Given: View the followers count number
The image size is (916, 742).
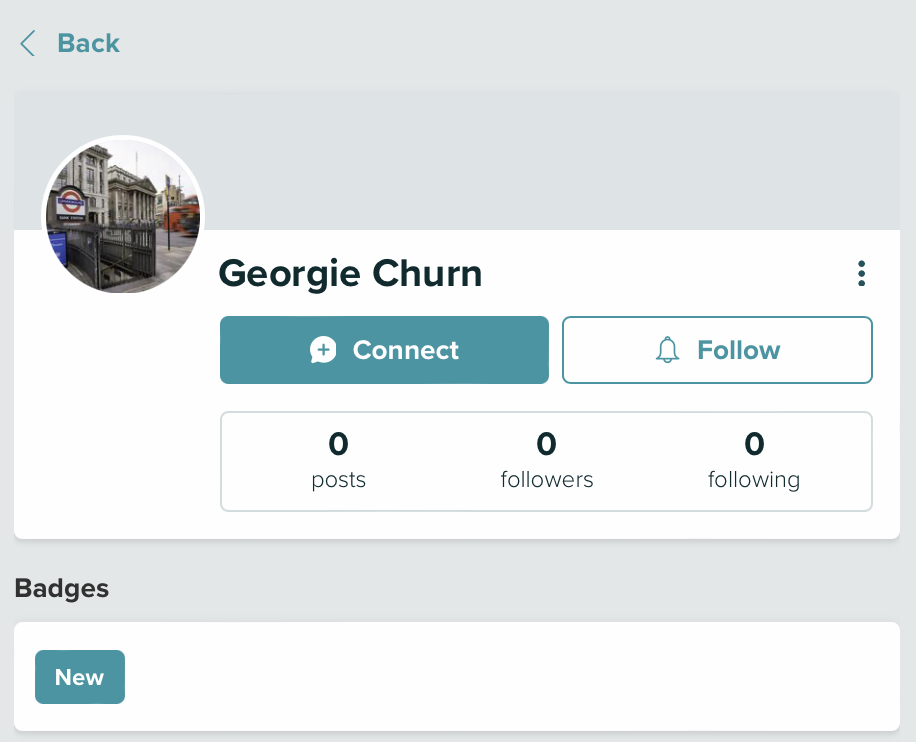Looking at the screenshot, I should 546,443.
